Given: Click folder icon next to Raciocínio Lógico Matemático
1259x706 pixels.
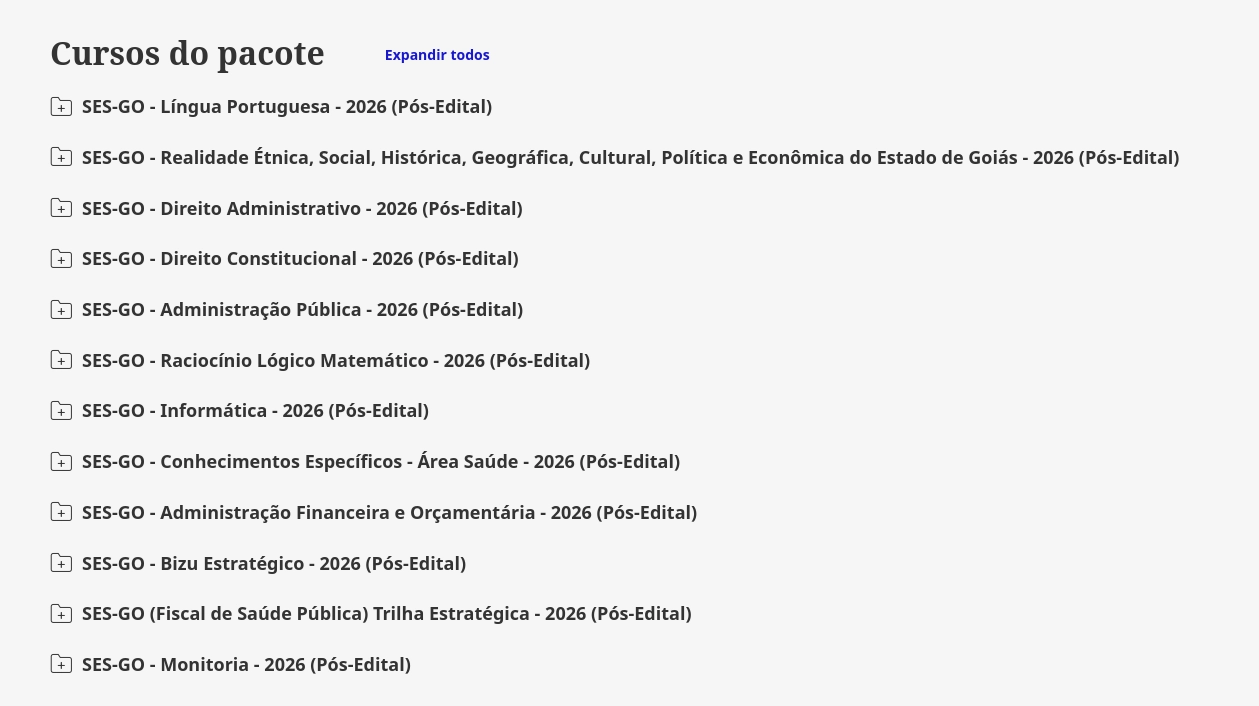Looking at the screenshot, I should click(x=61, y=360).
